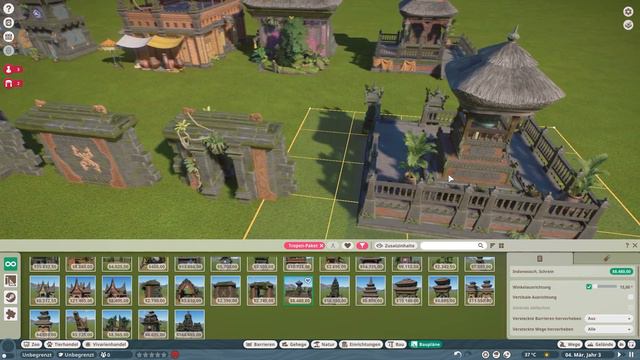Open the help question mark icon
This screenshot has height=360, width=640.
point(9,9)
